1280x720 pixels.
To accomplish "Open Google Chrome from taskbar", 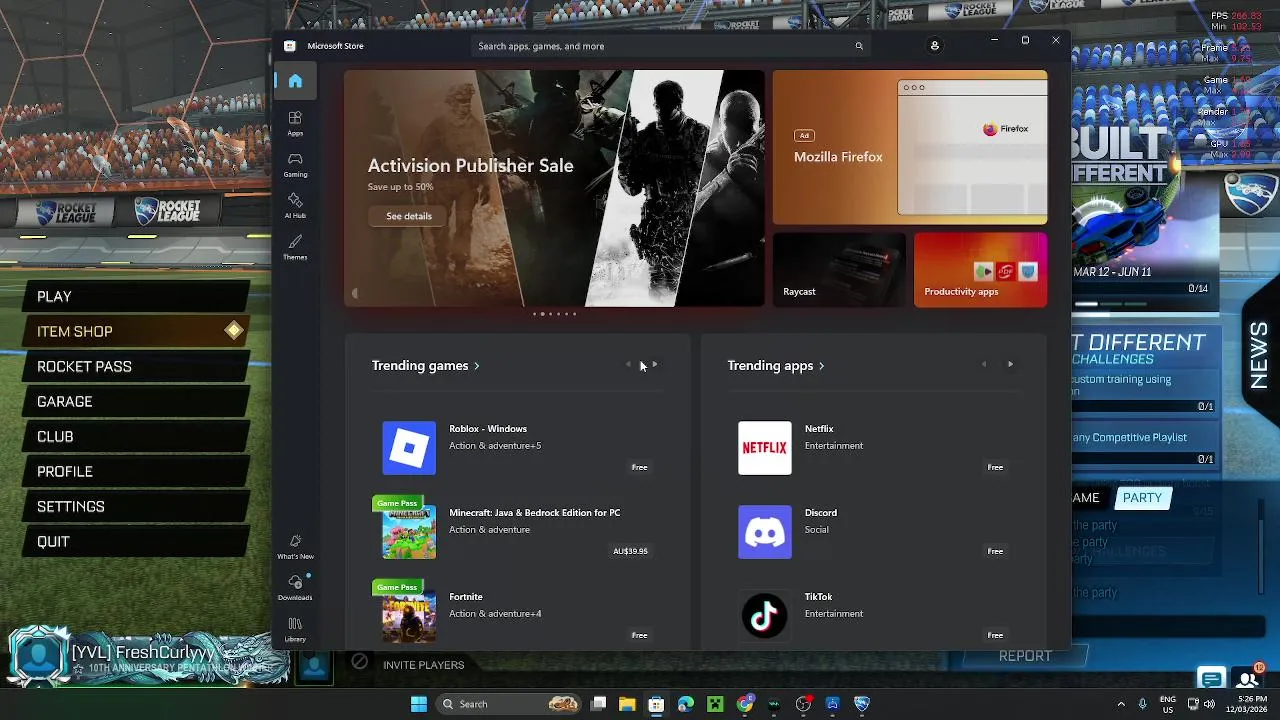I will (x=745, y=704).
